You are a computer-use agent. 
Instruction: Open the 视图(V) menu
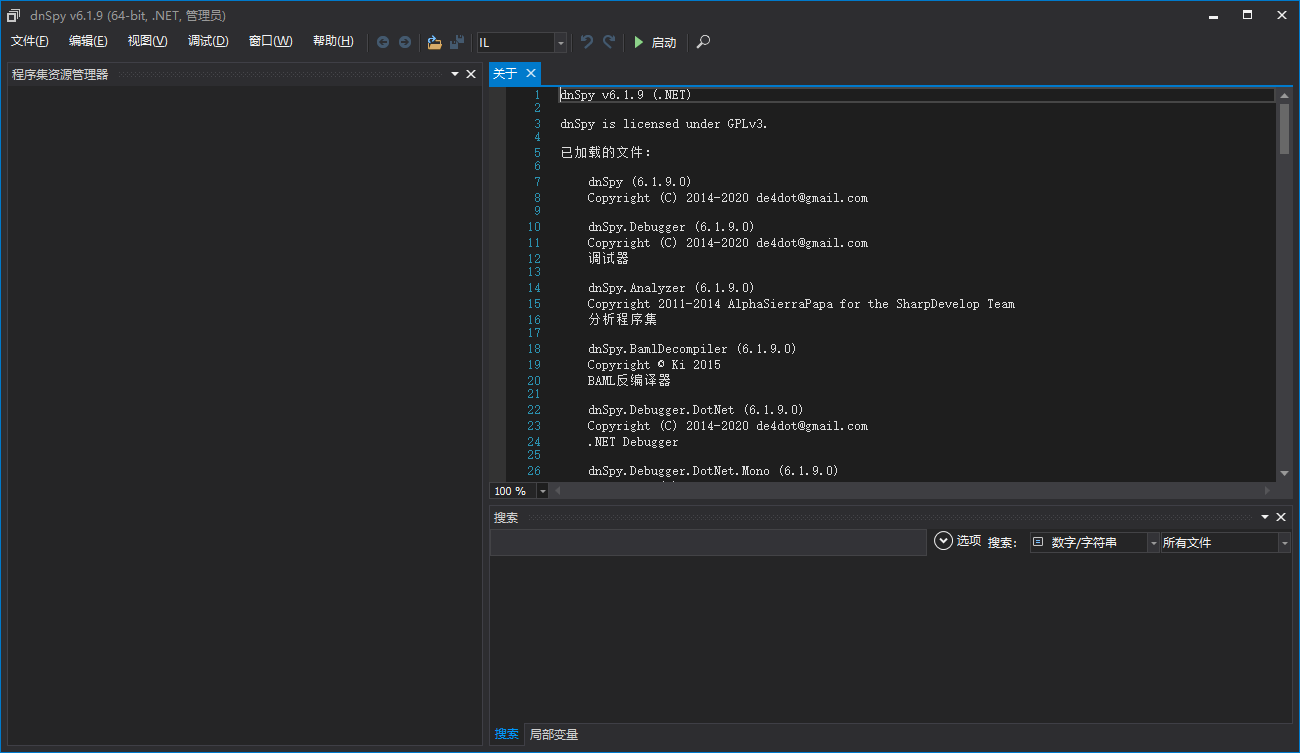[x=148, y=41]
